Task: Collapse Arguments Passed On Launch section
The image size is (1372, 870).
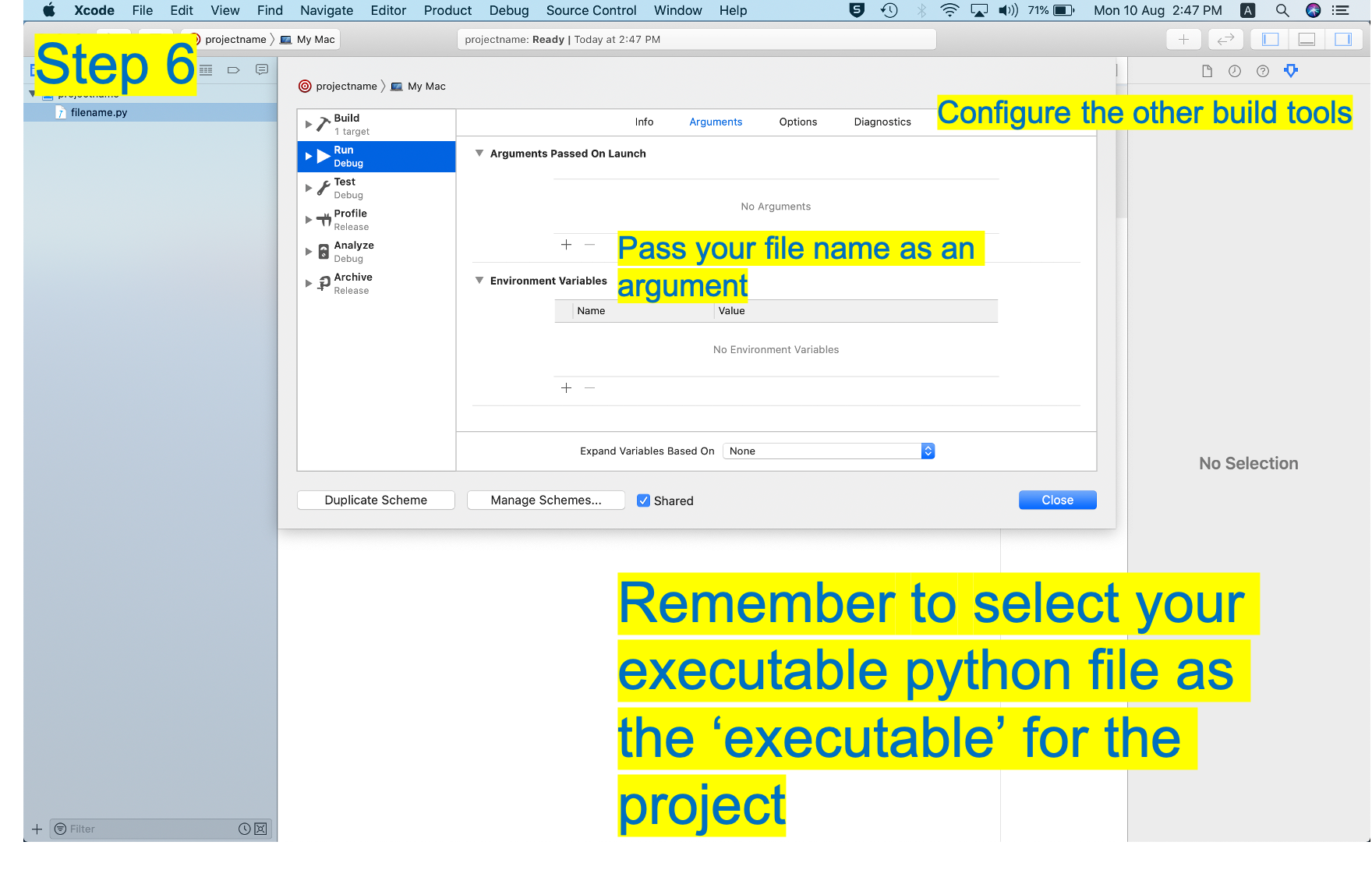Action: 479,154
